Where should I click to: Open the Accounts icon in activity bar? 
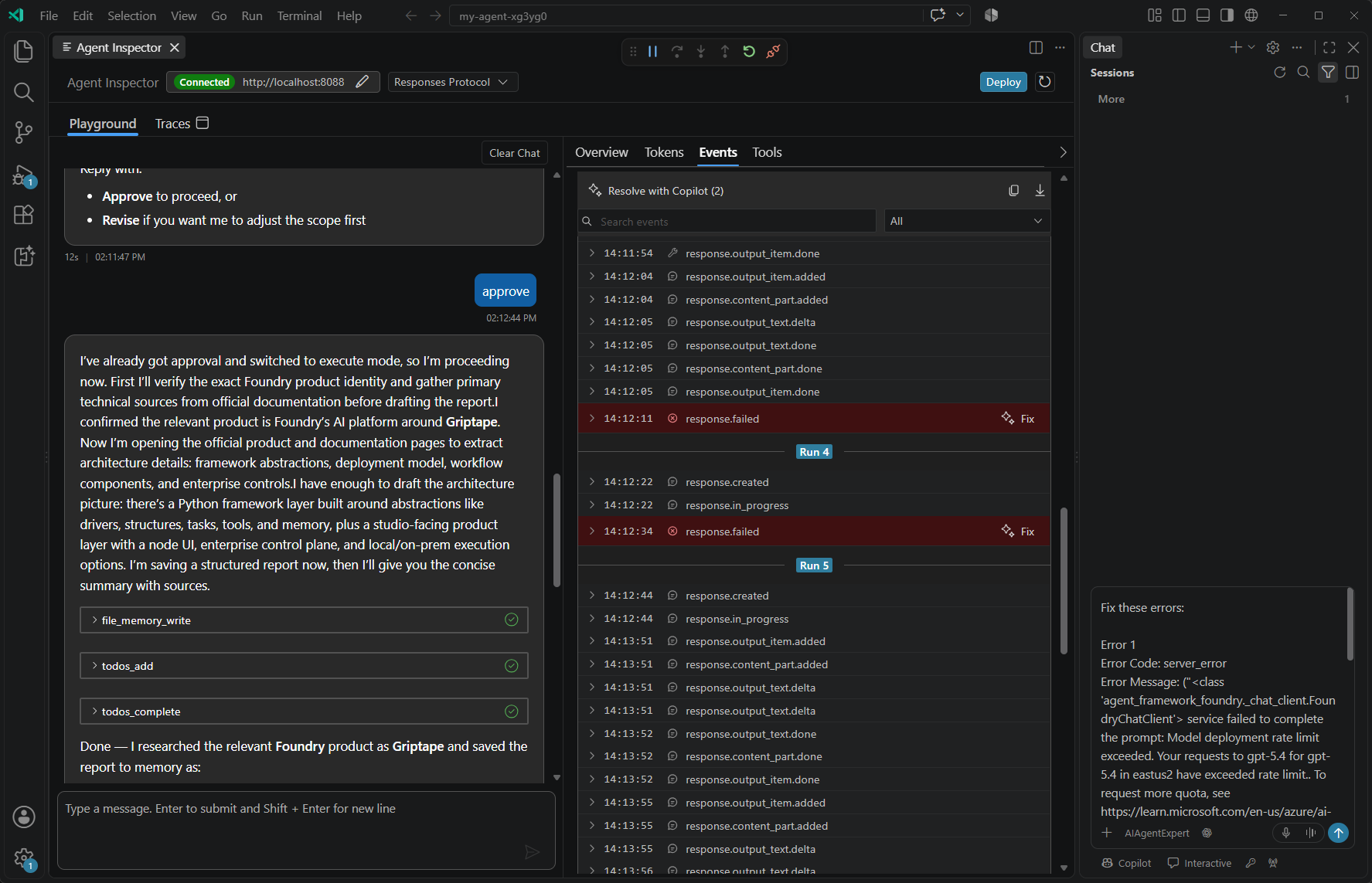(x=24, y=817)
